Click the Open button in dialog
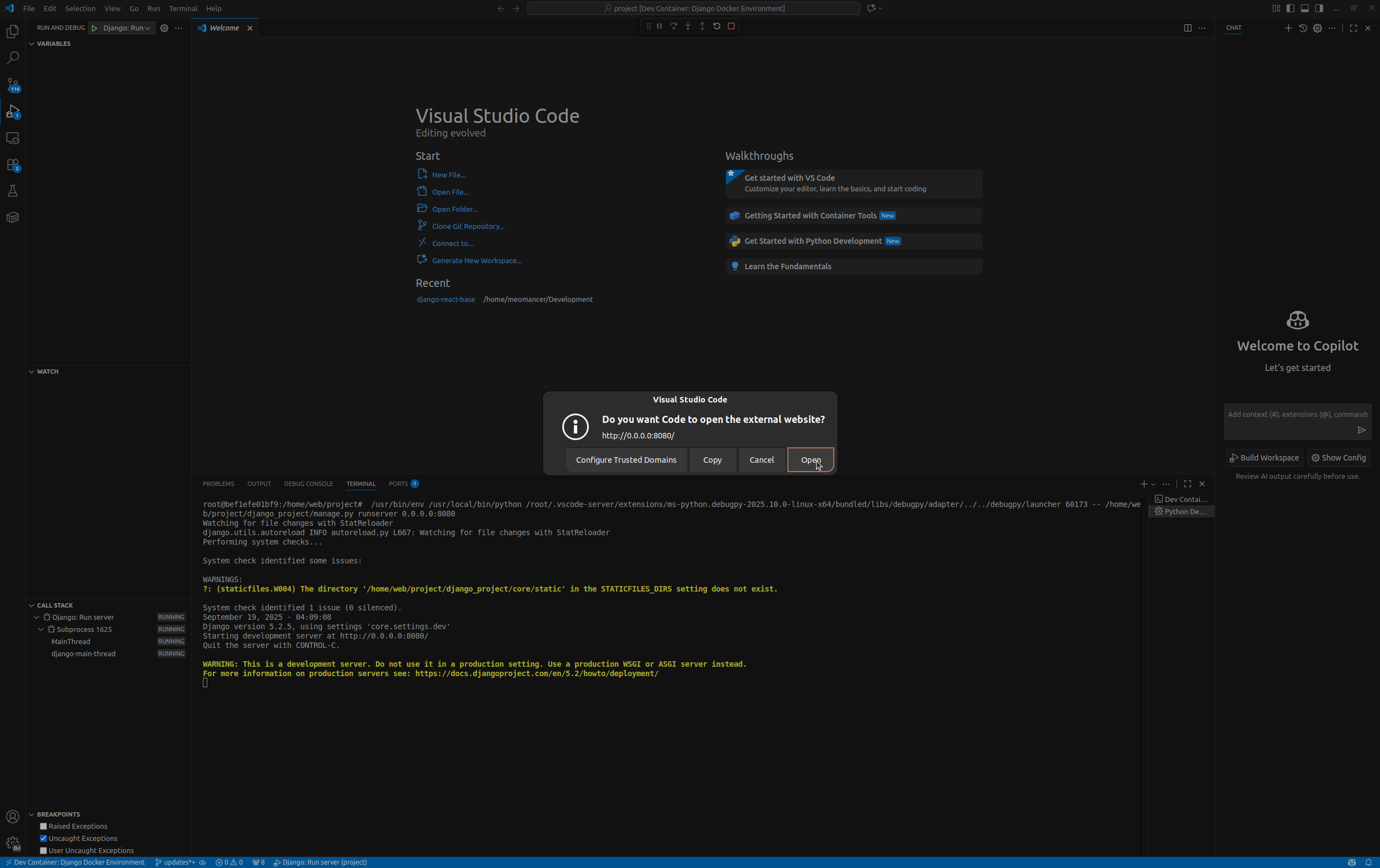1380x868 pixels. point(810,459)
